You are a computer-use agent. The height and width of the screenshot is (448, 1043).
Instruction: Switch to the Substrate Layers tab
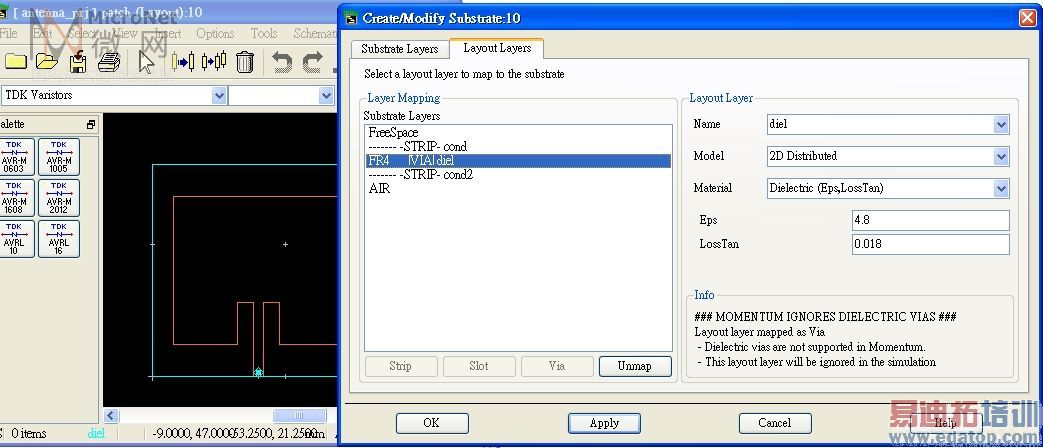click(400, 49)
